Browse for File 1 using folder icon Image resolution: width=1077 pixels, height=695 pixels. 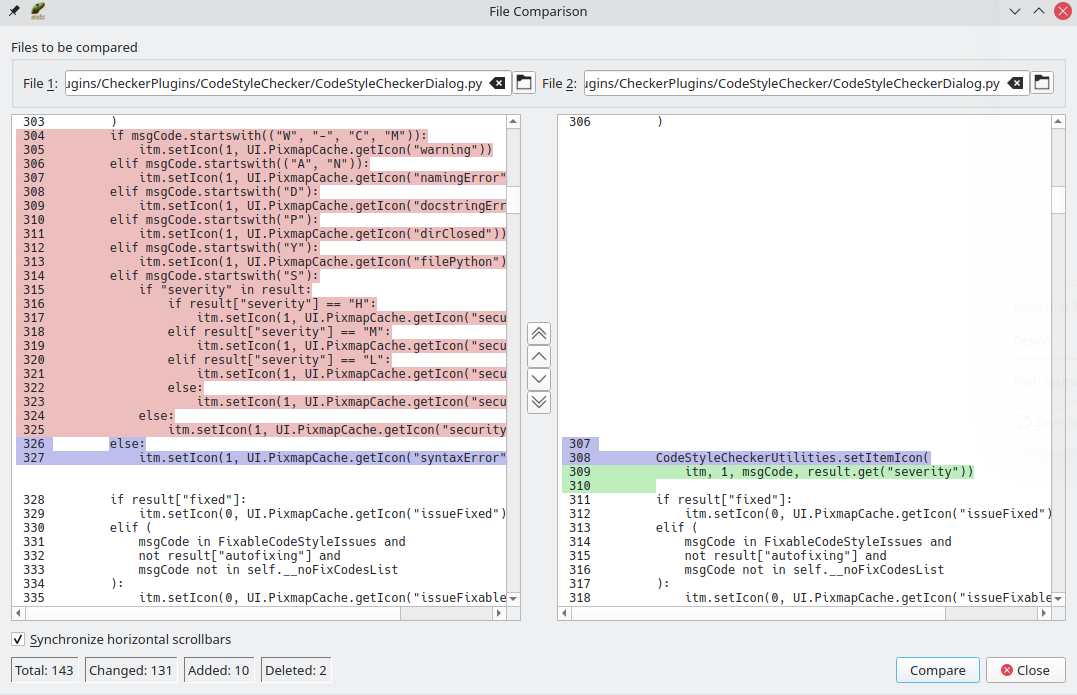point(525,83)
